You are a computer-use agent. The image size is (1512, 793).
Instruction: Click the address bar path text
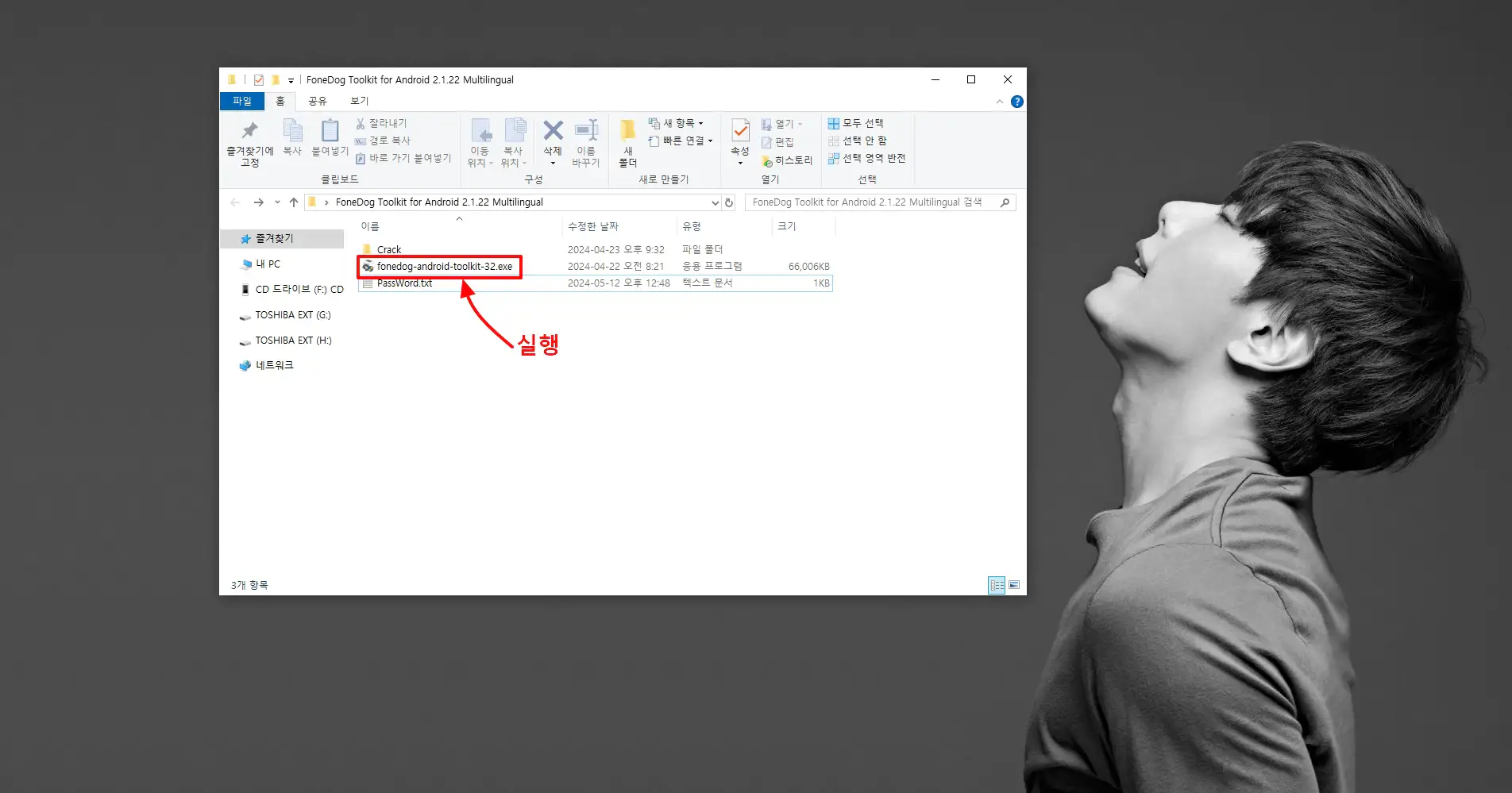pos(439,202)
